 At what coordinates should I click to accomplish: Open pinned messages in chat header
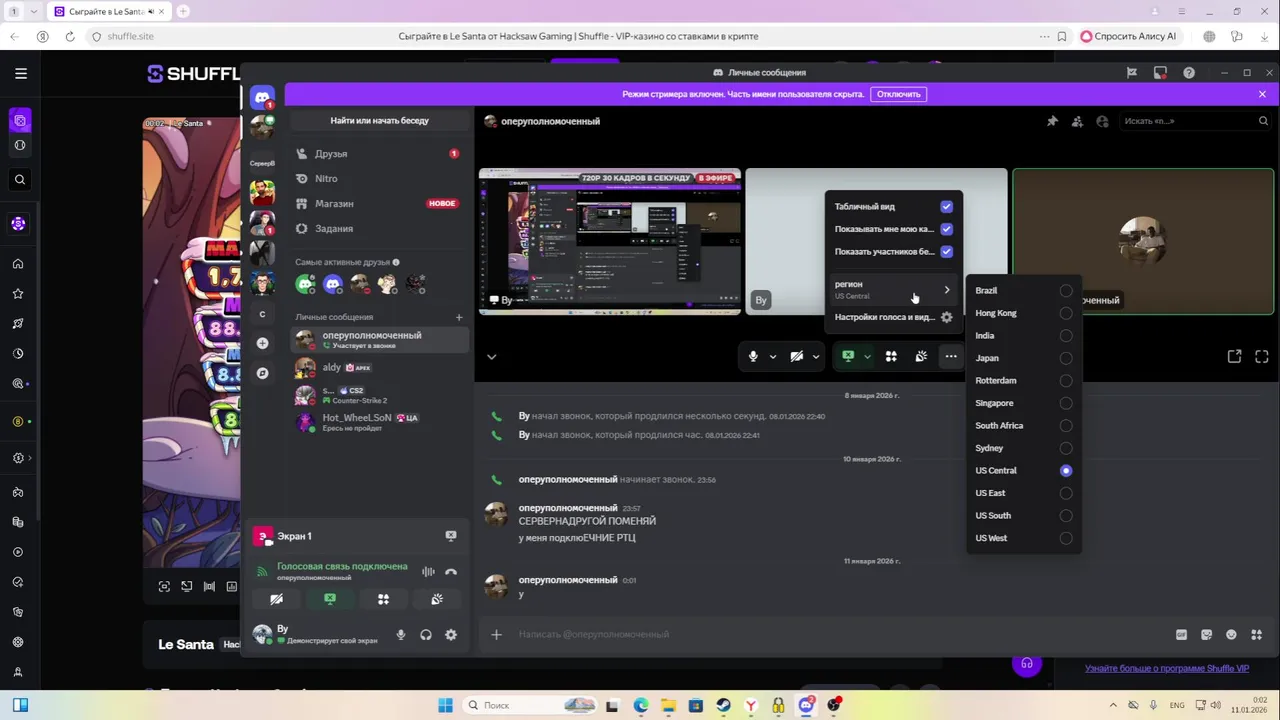pos(1052,121)
